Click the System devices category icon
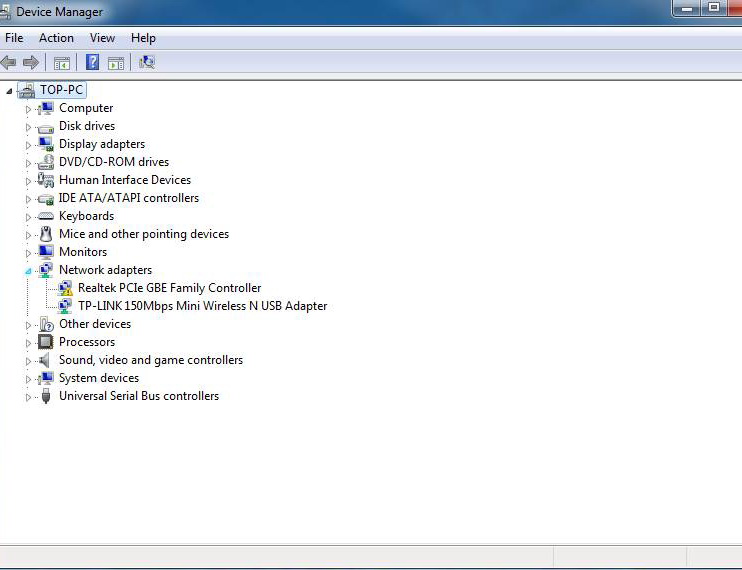 [x=46, y=378]
